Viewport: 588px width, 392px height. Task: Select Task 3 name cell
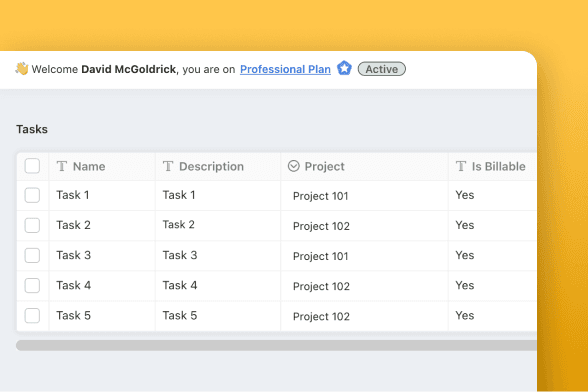(x=102, y=255)
